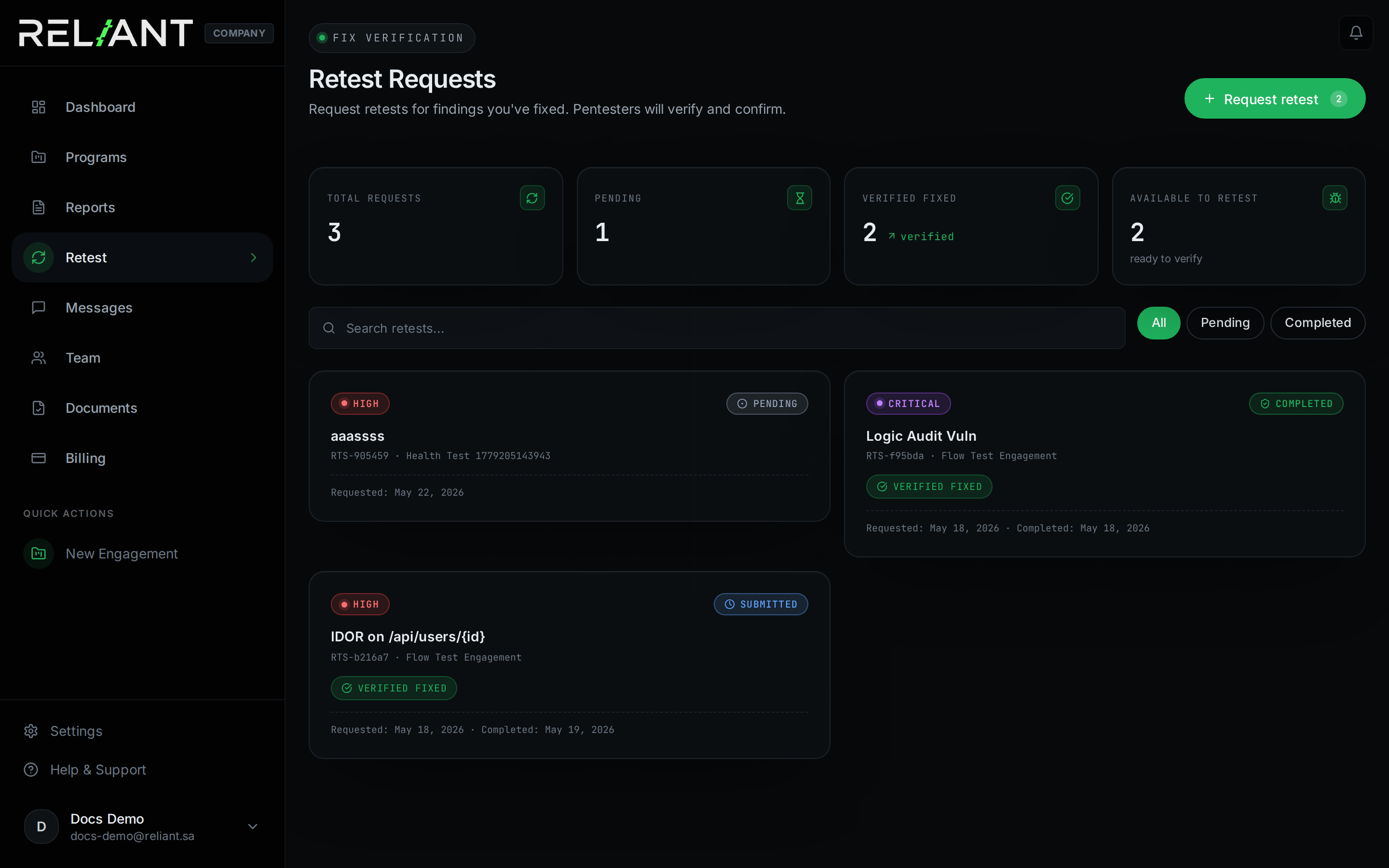Click the RTS-905459 reference text

tap(360, 456)
